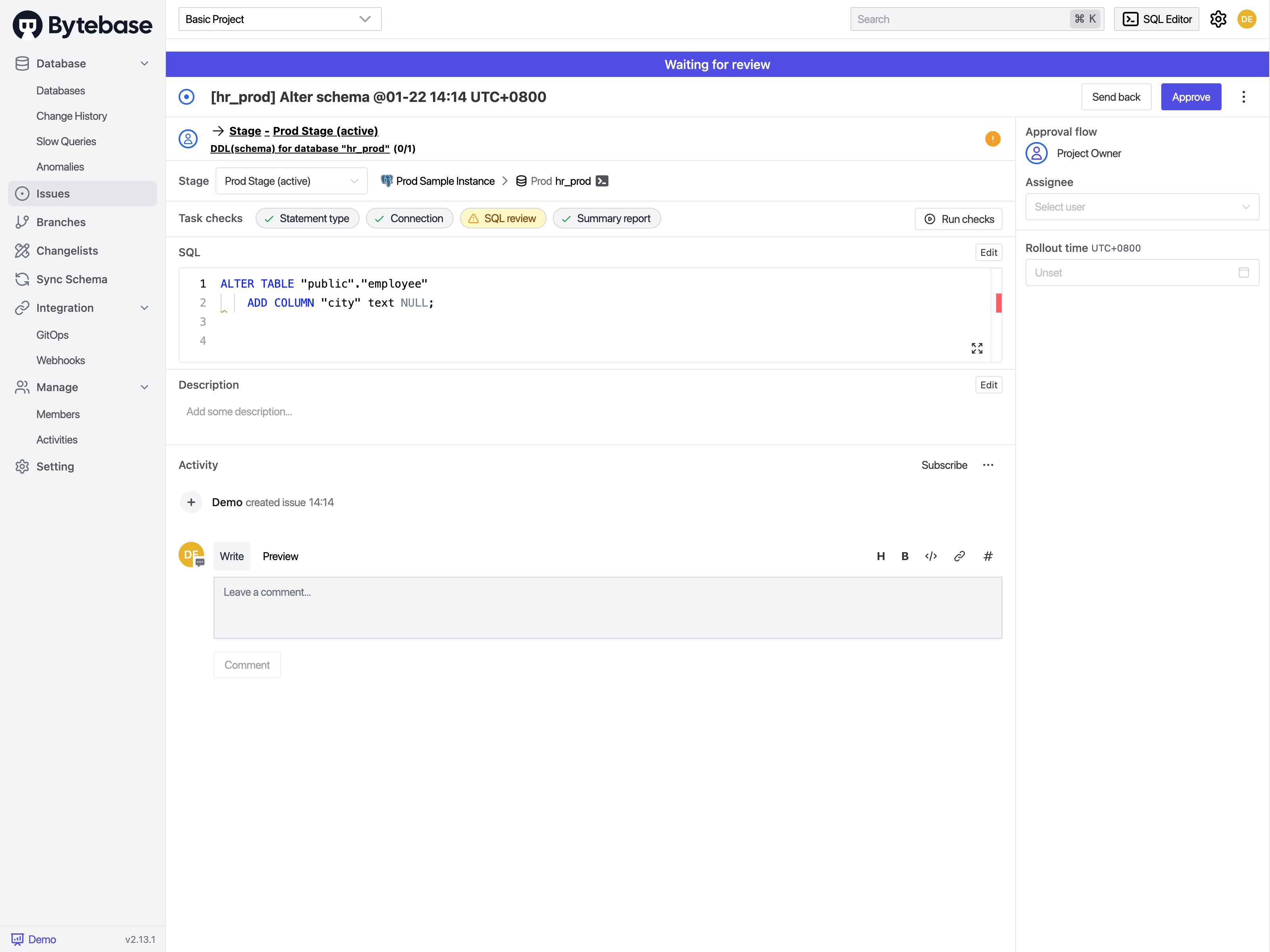The width and height of the screenshot is (1270, 952).
Task: Open the Prod Stage (active) stage selector
Action: pos(291,181)
